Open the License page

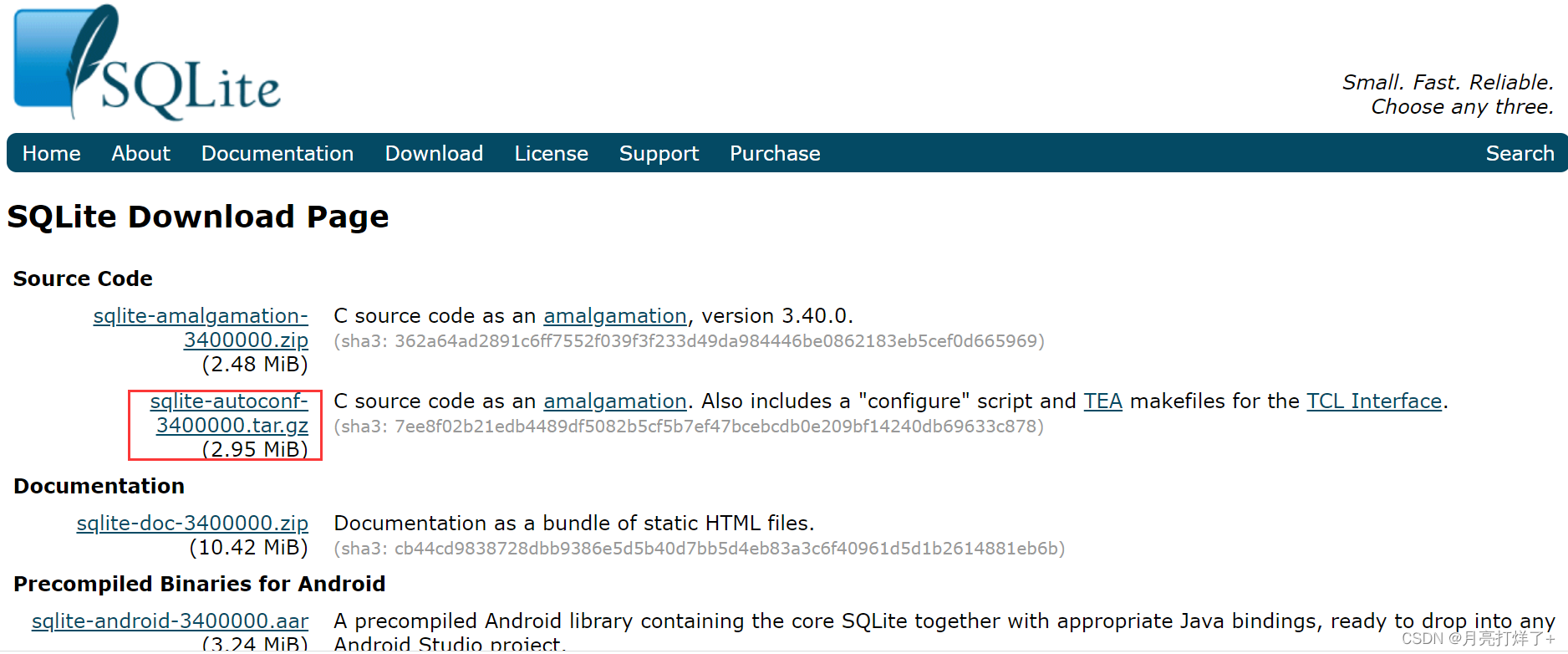551,154
